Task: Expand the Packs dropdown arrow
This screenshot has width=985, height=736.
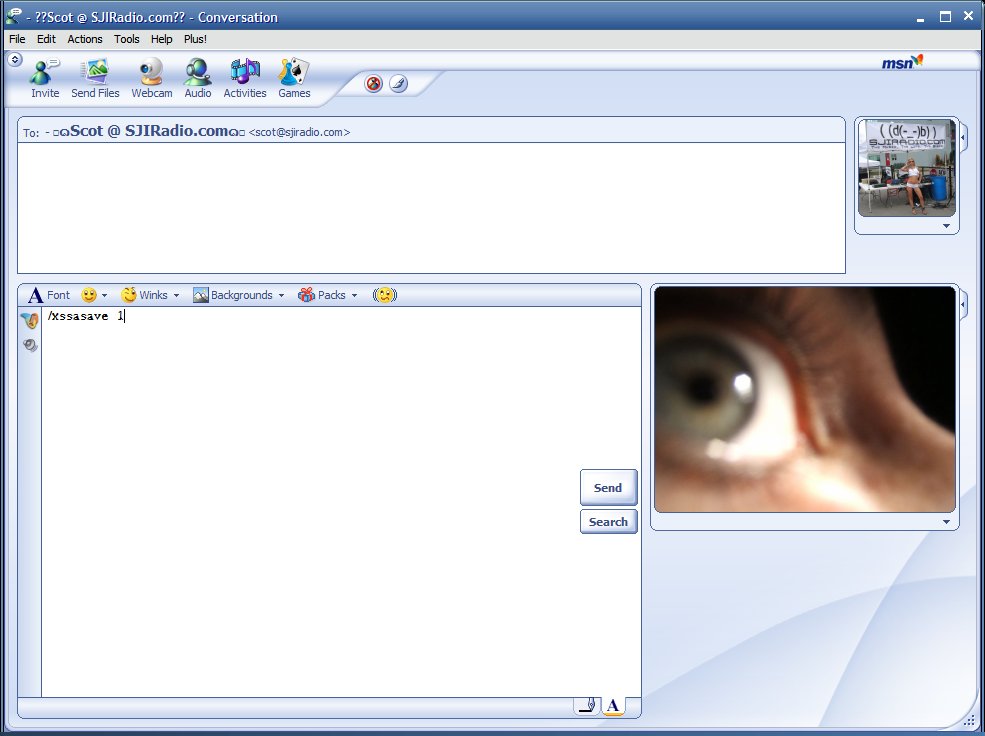Action: [354, 295]
